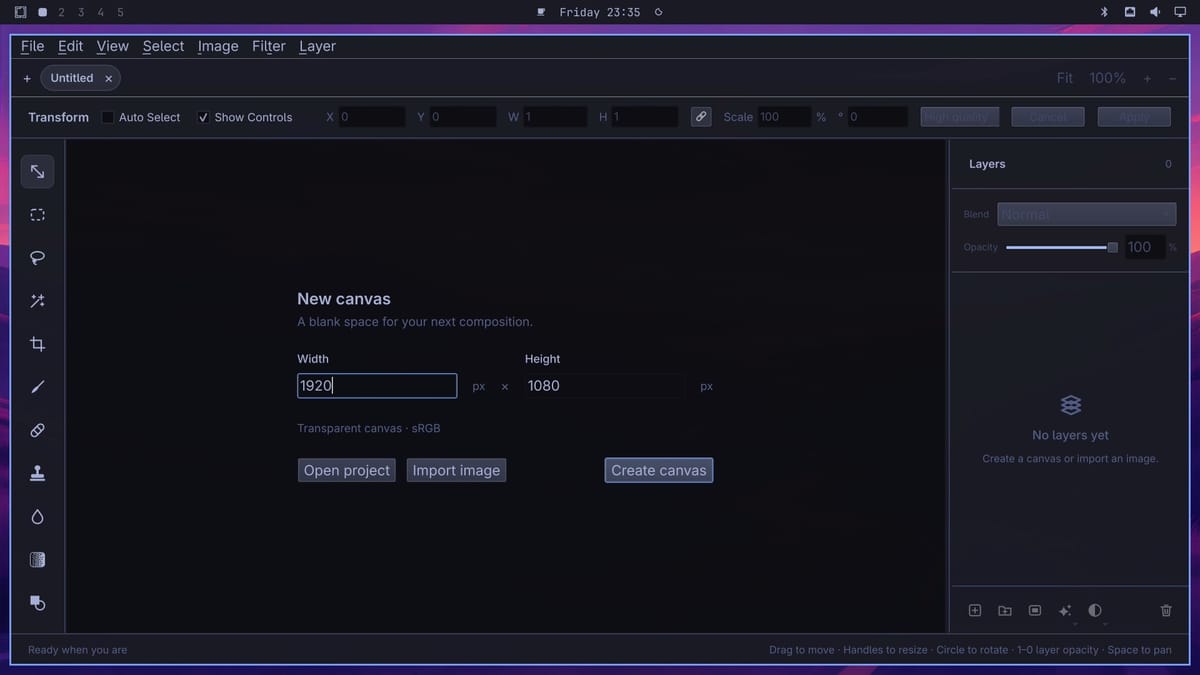Click the new layer plus icon
The image size is (1200, 675).
pyautogui.click(x=975, y=610)
